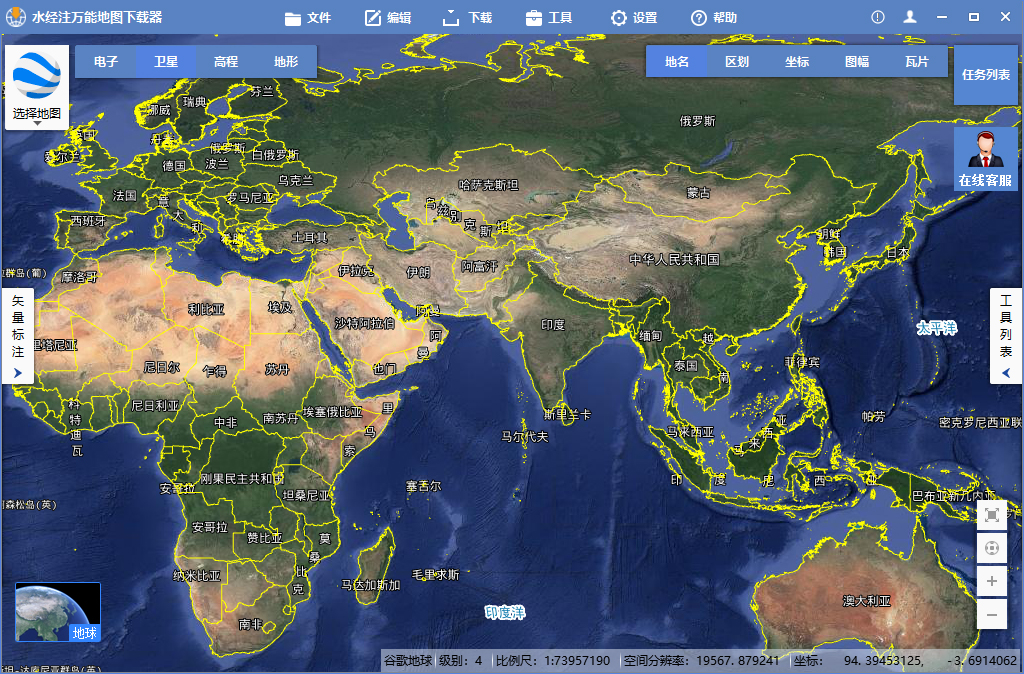Screen dimensions: 1024x674
Task: Select the 图幅 overlay tab
Action: point(857,61)
